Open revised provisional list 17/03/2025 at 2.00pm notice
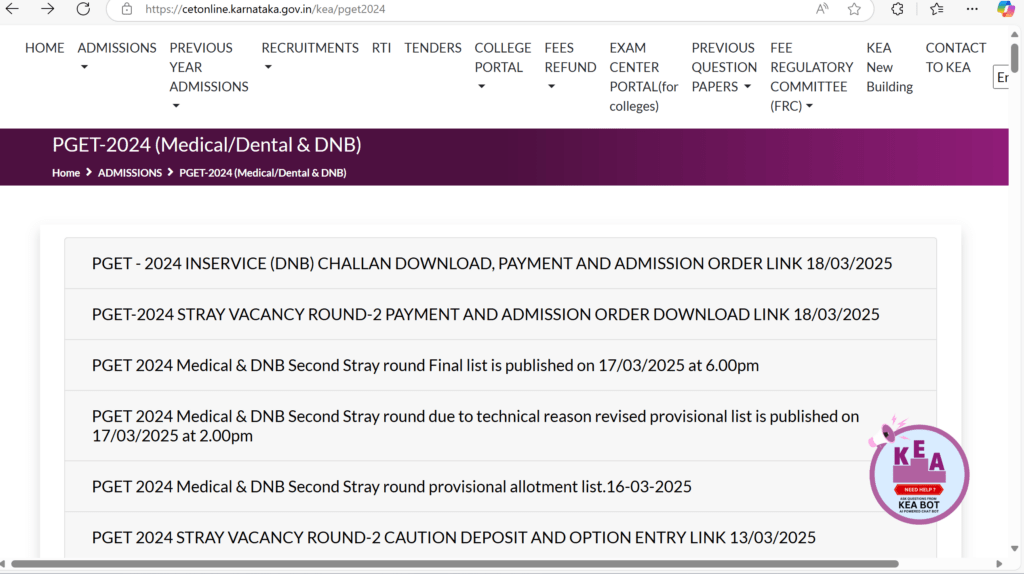Image resolution: width=1024 pixels, height=574 pixels. 500,426
